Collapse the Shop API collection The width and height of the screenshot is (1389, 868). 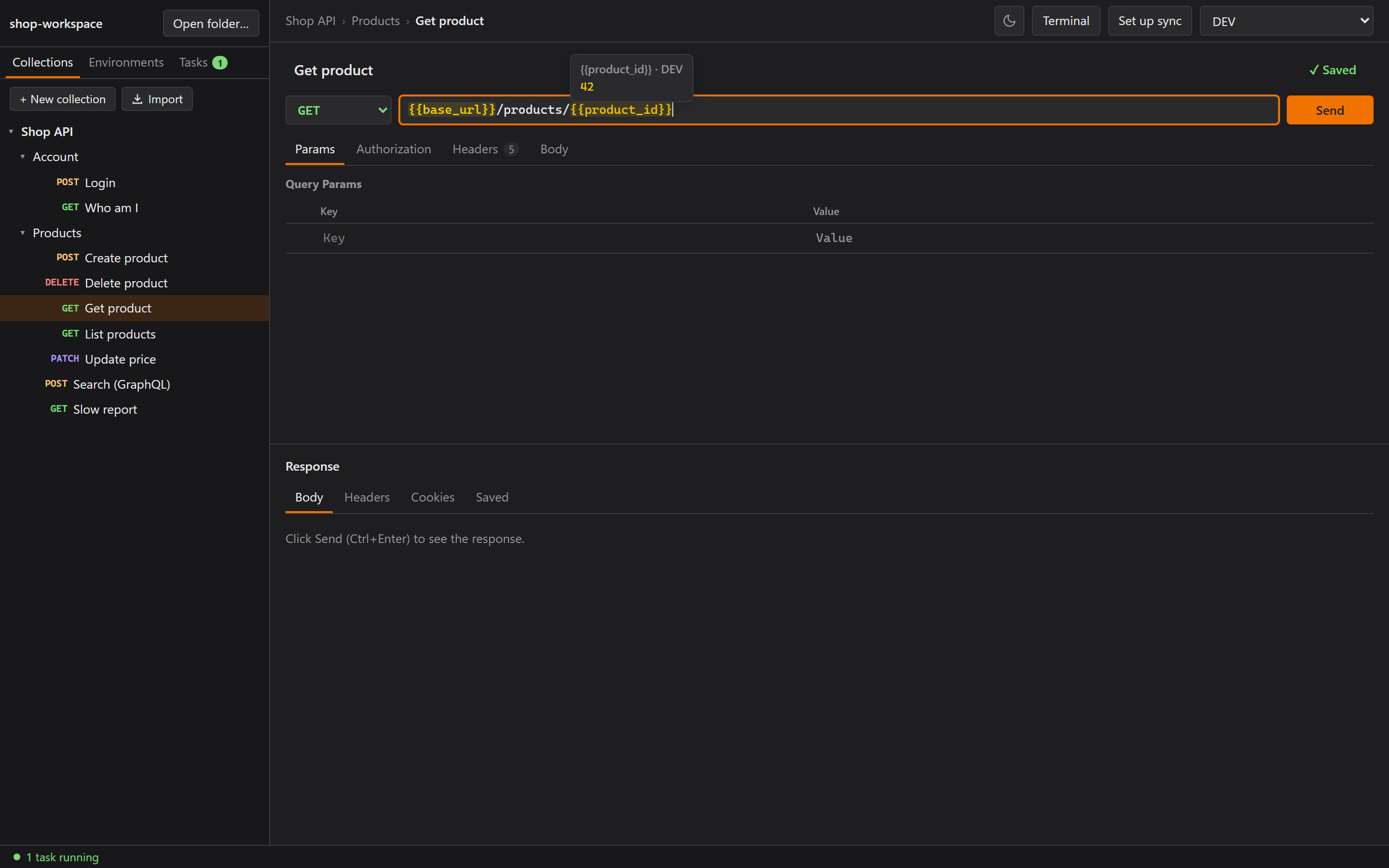[11, 132]
